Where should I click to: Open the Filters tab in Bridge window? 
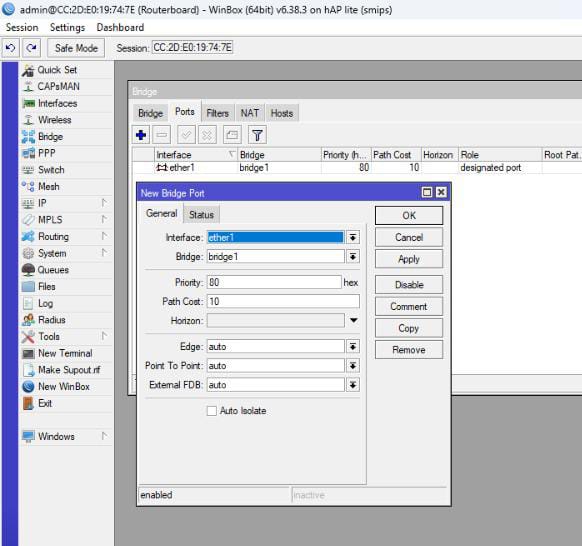coord(218,113)
